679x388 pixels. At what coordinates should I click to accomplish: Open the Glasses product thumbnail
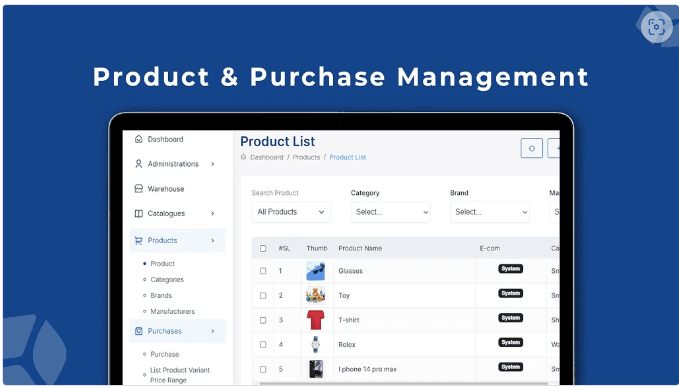(x=316, y=271)
